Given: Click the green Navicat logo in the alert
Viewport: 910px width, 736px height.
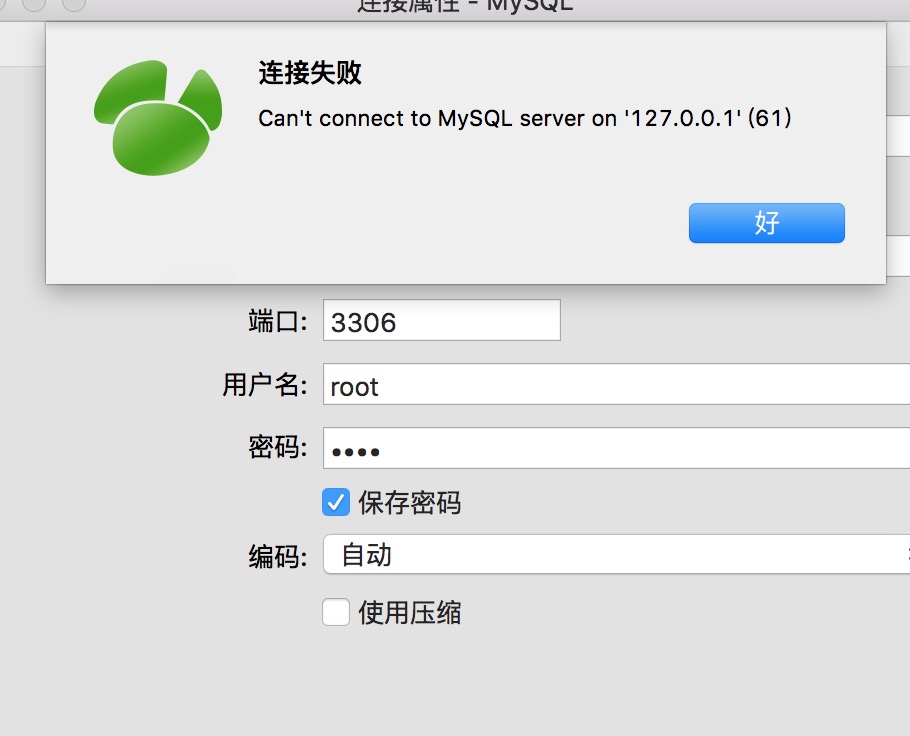Looking at the screenshot, I should (x=158, y=118).
